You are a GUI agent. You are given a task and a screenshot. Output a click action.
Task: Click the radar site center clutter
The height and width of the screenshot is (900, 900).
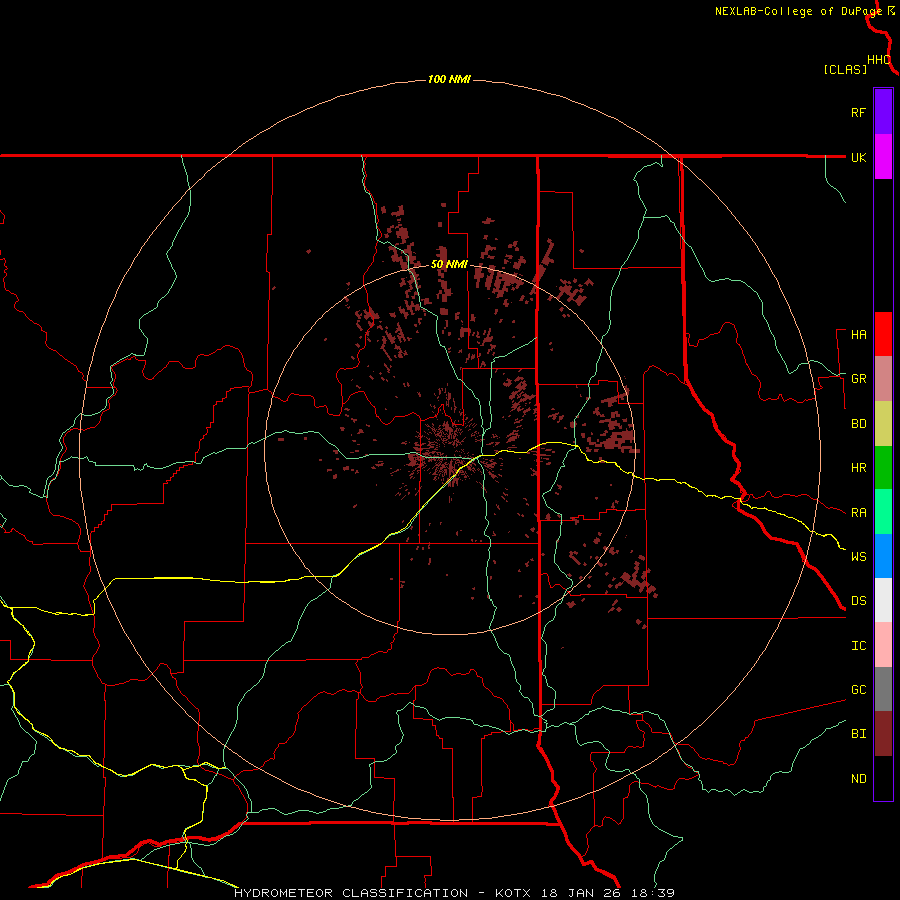pos(450,449)
